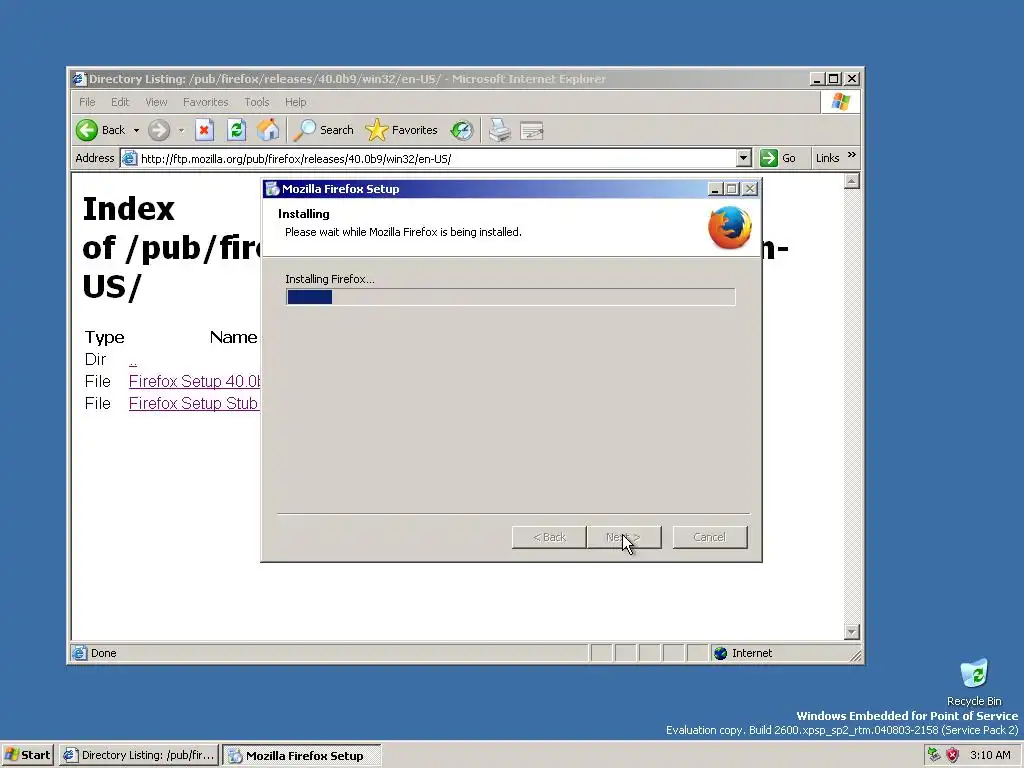Viewport: 1024px width, 768px height.
Task: Open the Recycle Bin desktop icon
Action: pyautogui.click(x=974, y=682)
